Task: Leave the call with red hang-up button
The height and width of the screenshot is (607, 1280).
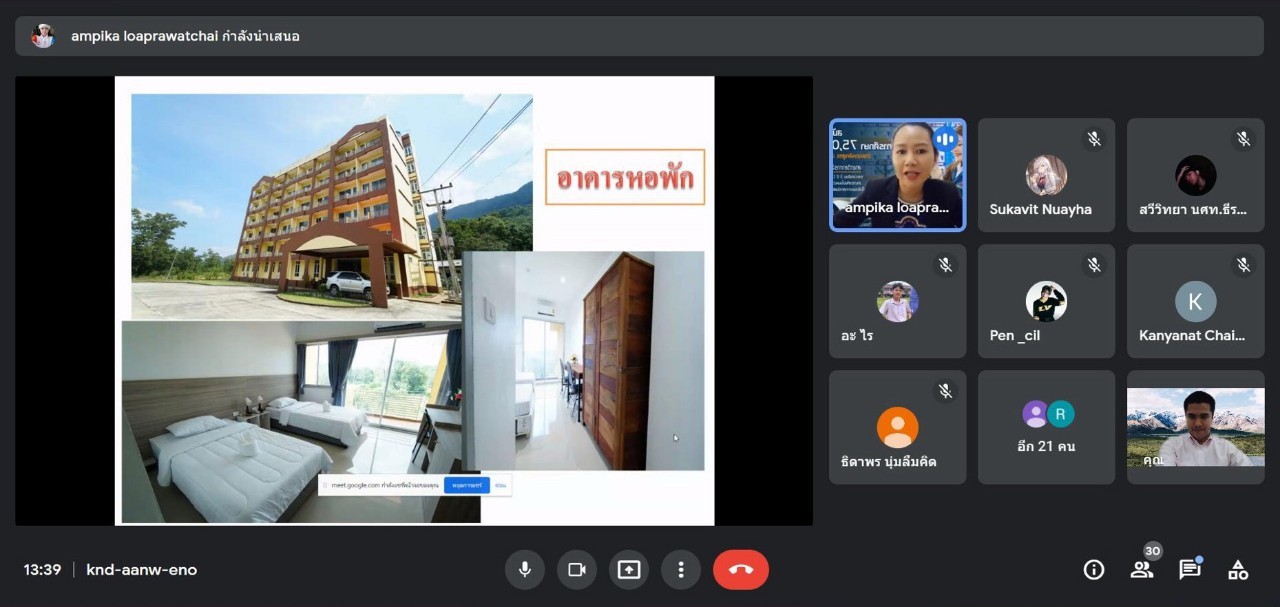Action: pos(740,570)
